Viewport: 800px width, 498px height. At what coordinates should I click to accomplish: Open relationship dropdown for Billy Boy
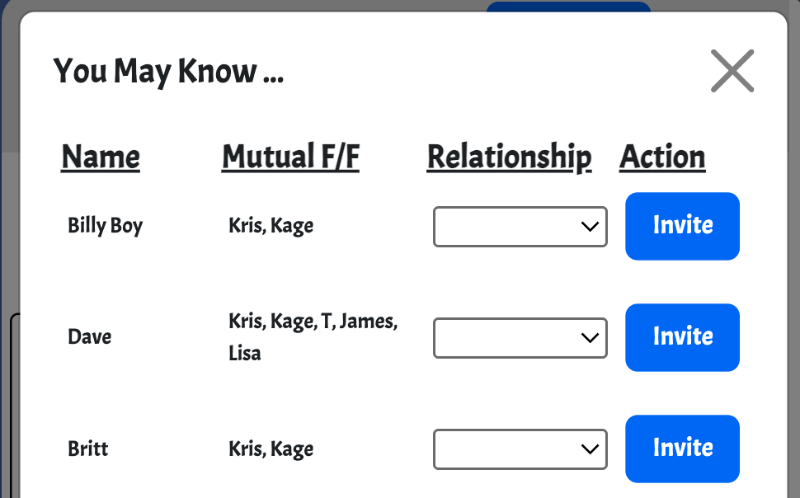[x=519, y=226]
